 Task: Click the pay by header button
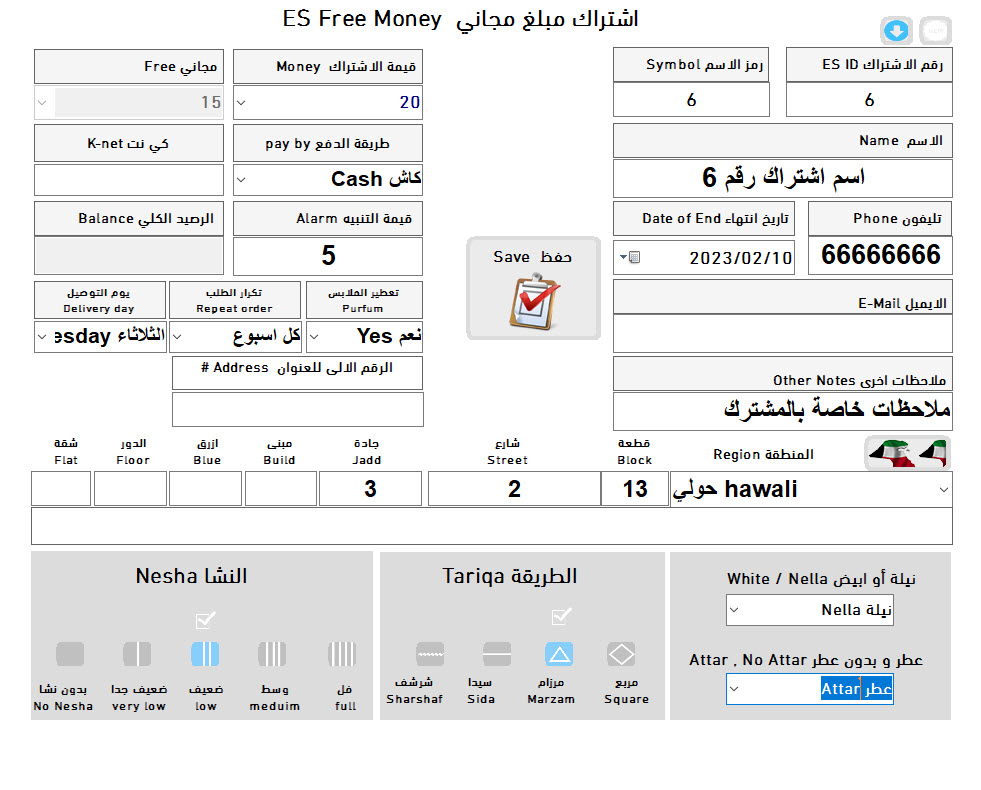328,143
